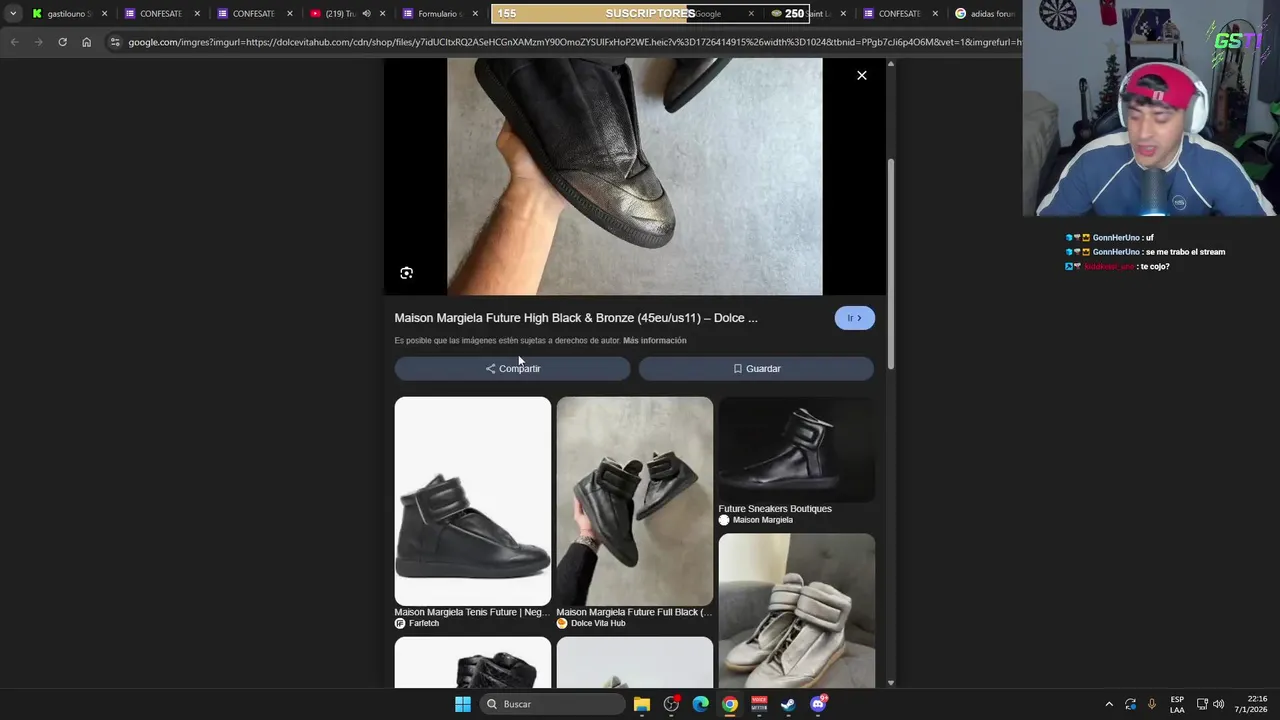Close the (219) YouTube tab

tap(382, 14)
